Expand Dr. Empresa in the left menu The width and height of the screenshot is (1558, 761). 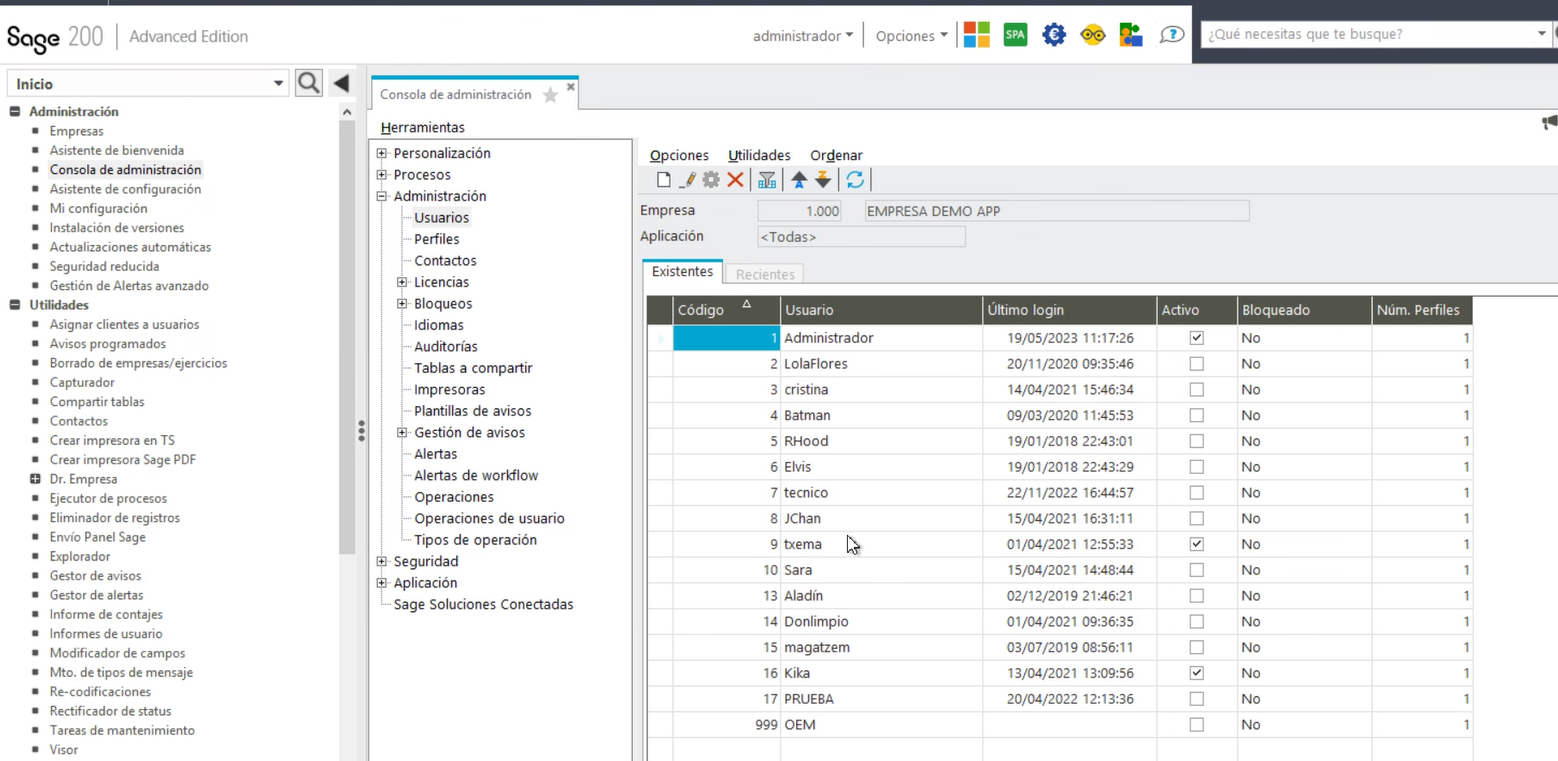point(36,479)
